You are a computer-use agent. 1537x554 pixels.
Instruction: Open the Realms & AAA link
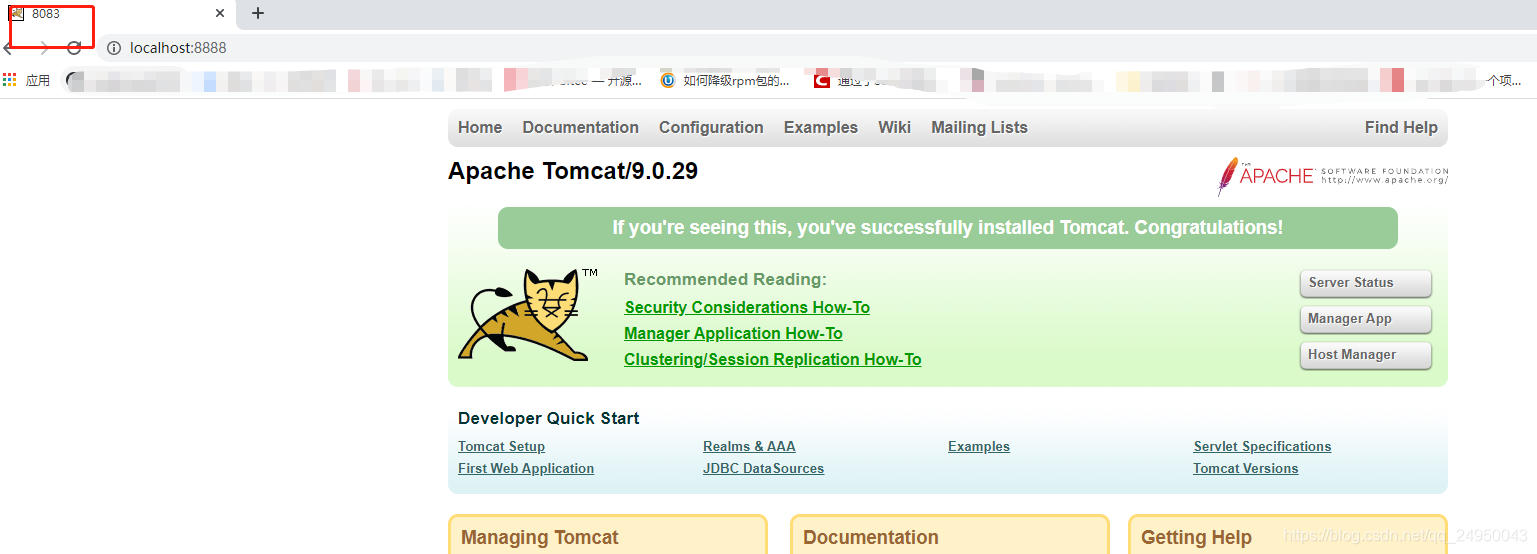coord(749,446)
